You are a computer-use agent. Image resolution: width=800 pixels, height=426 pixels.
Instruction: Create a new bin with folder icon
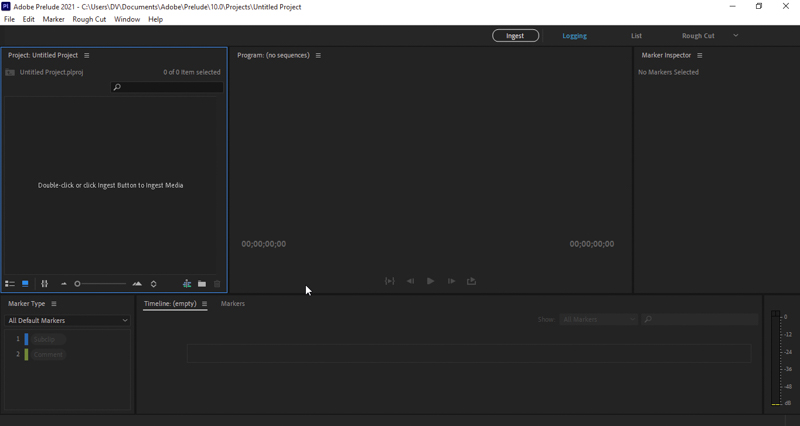point(202,284)
